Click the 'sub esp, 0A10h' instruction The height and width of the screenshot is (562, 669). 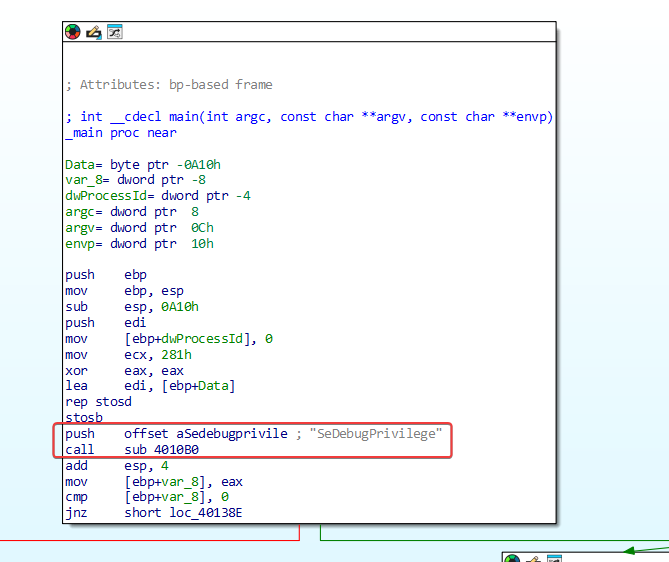tap(132, 307)
